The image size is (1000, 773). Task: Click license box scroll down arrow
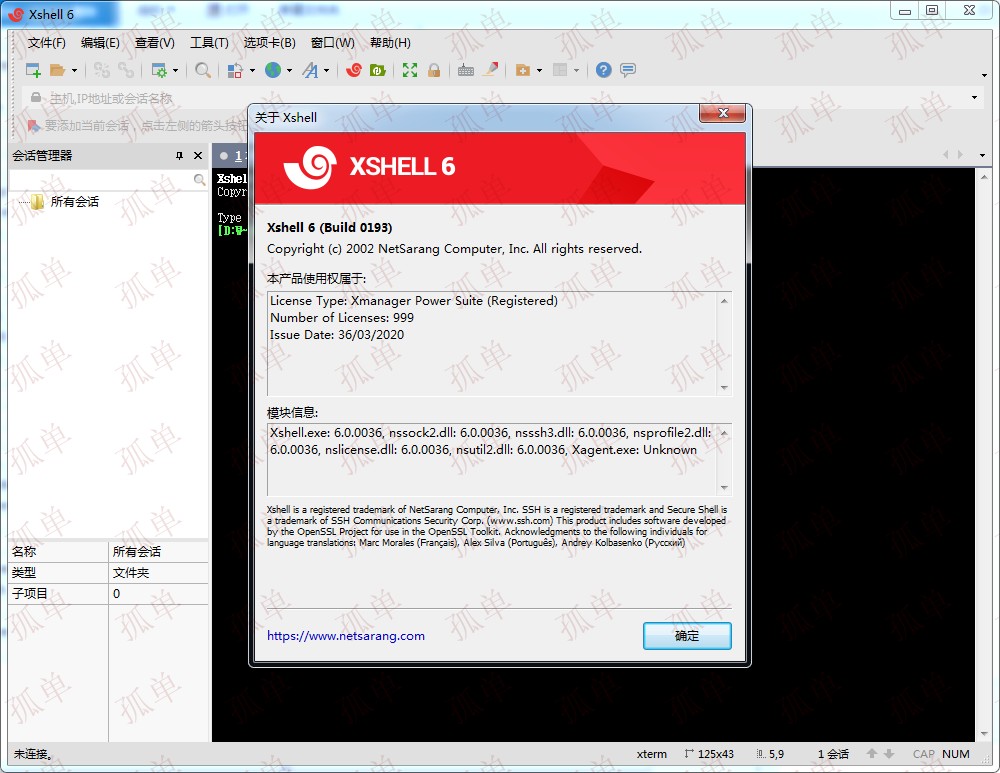(x=724, y=388)
